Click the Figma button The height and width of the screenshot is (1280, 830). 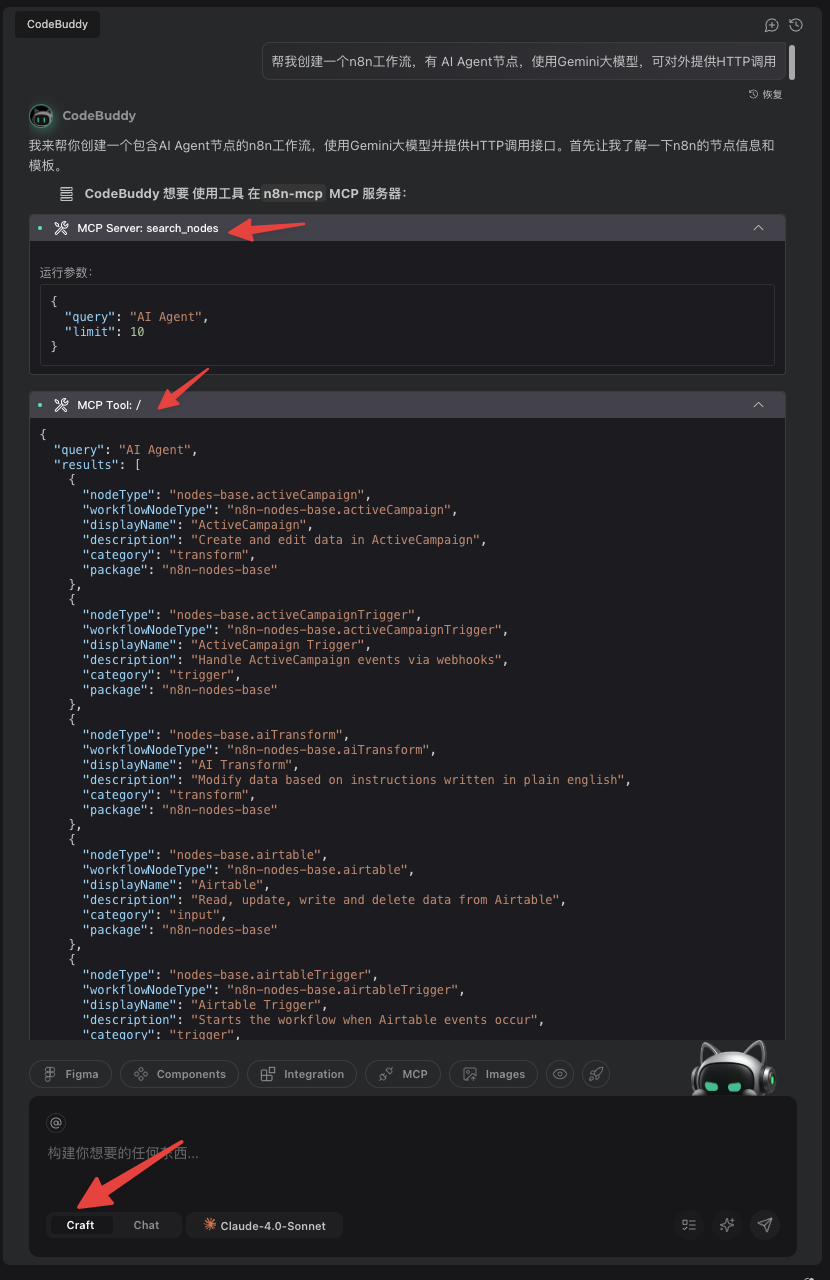(x=70, y=1074)
